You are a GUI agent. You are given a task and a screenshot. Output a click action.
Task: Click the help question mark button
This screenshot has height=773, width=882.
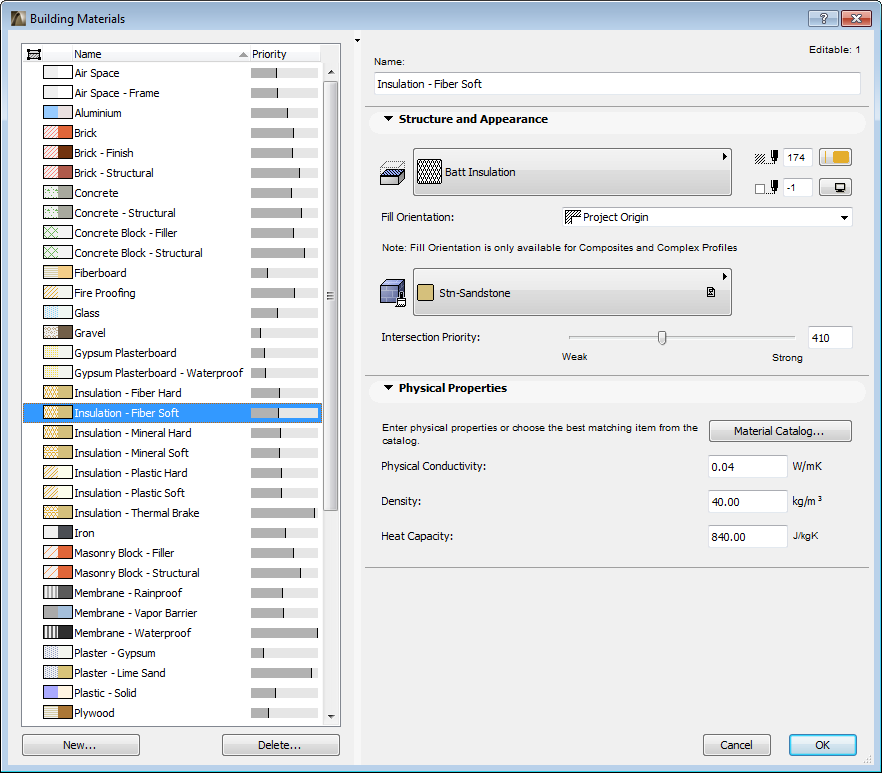coord(824,19)
